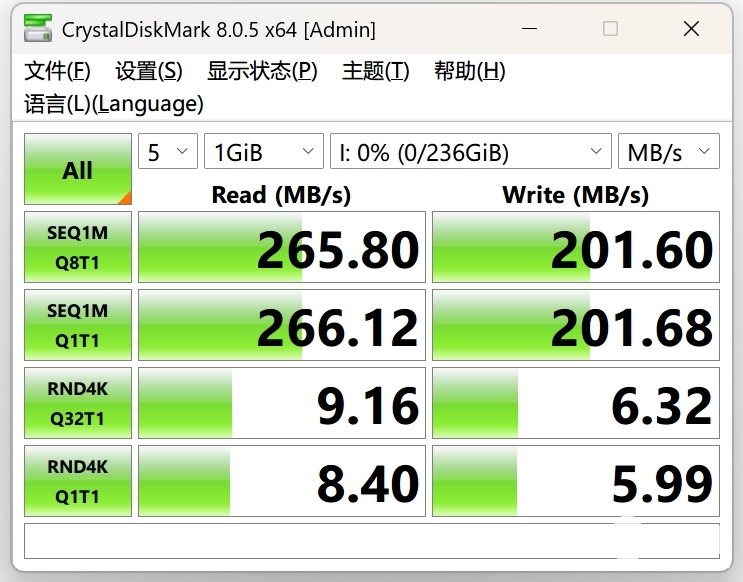The height and width of the screenshot is (582, 743).
Task: Start all benchmarks with the All button
Action: [x=78, y=169]
